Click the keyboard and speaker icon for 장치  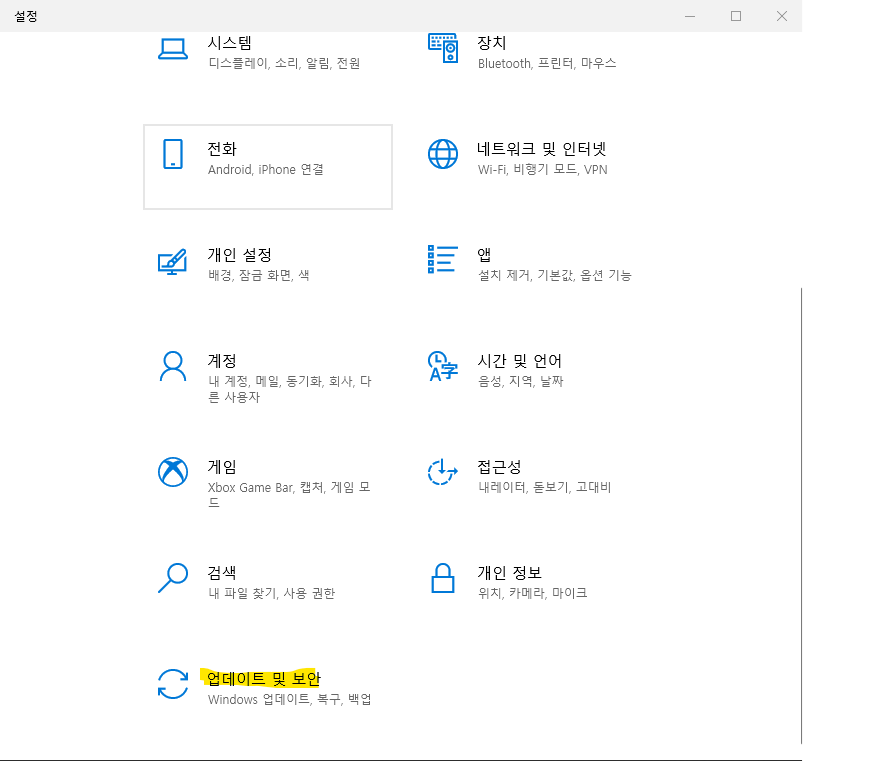[443, 48]
